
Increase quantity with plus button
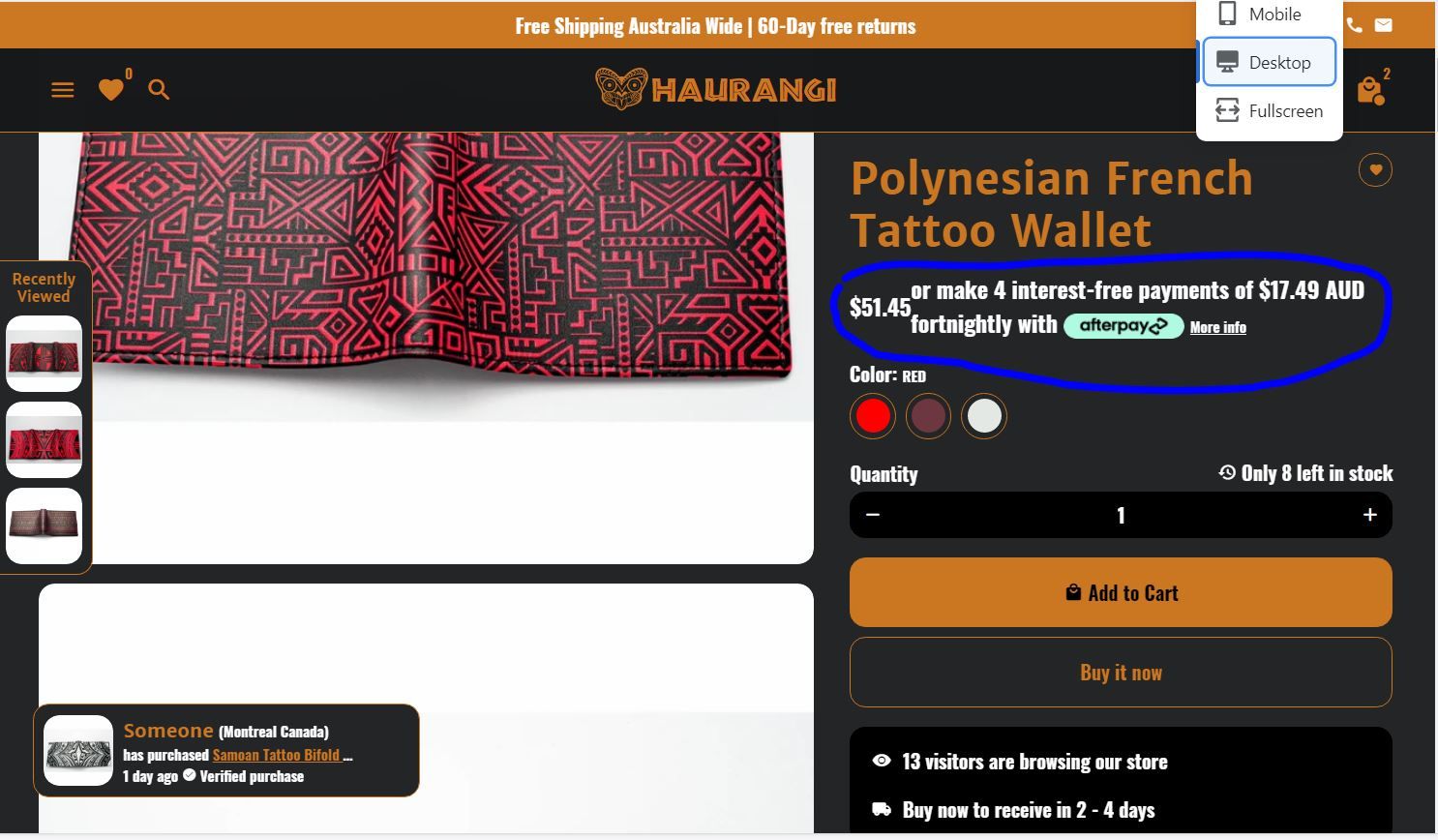(1369, 515)
